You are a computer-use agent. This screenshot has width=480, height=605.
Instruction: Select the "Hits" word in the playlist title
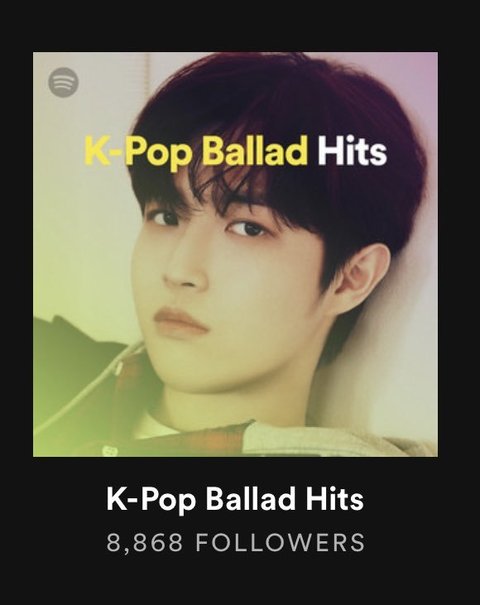point(335,499)
